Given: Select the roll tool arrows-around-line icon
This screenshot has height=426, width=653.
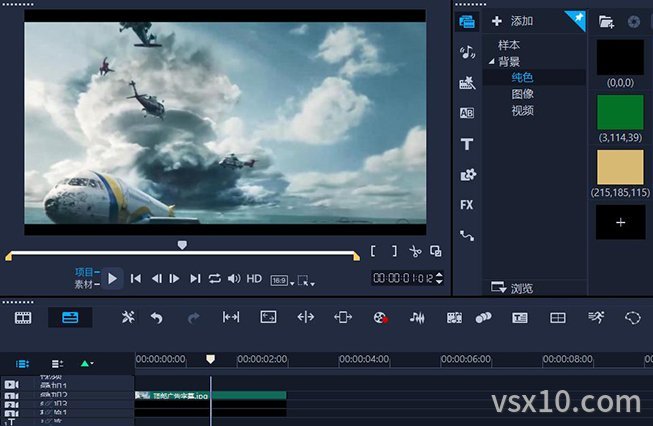Looking at the screenshot, I should pyautogui.click(x=306, y=317).
